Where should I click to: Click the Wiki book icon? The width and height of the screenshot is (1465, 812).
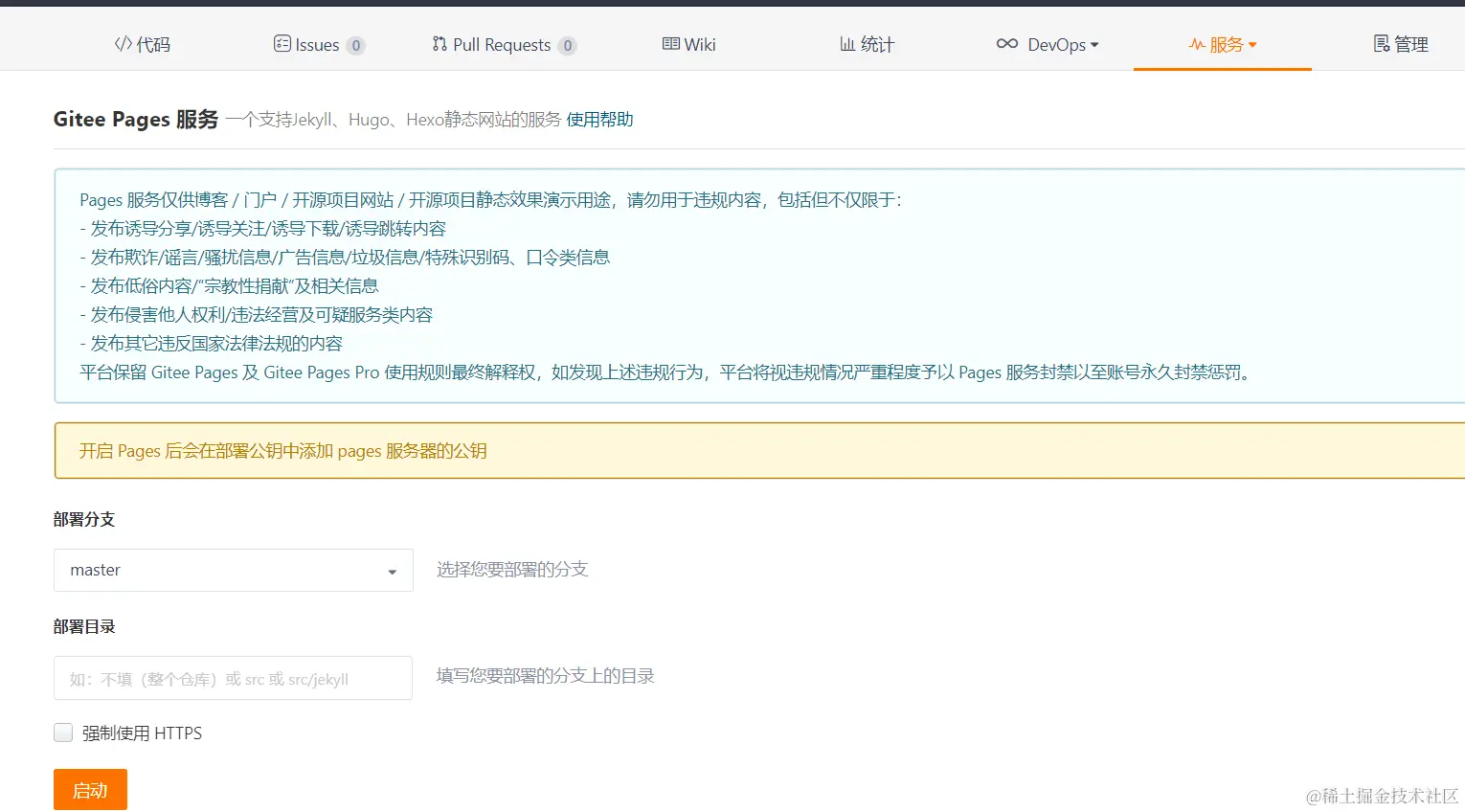click(670, 44)
